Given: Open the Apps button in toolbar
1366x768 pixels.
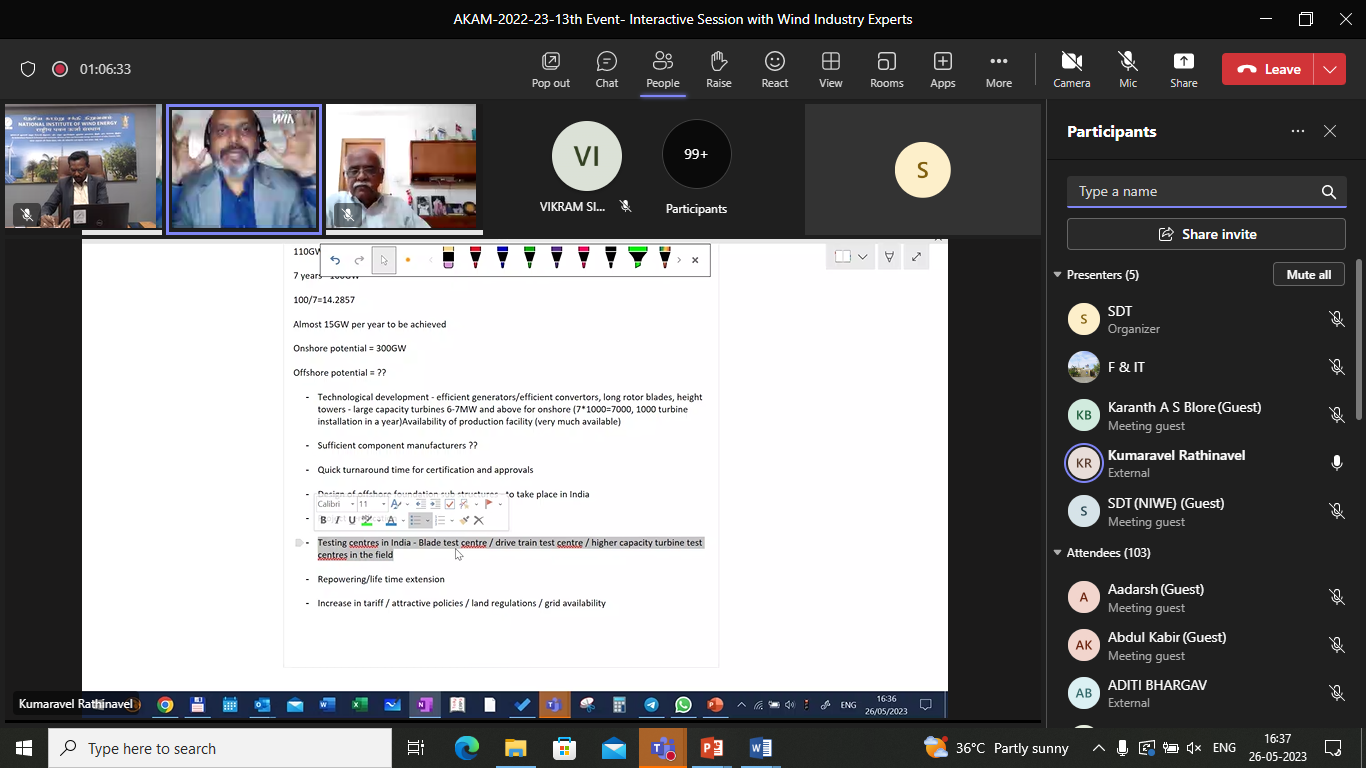Looking at the screenshot, I should point(942,69).
